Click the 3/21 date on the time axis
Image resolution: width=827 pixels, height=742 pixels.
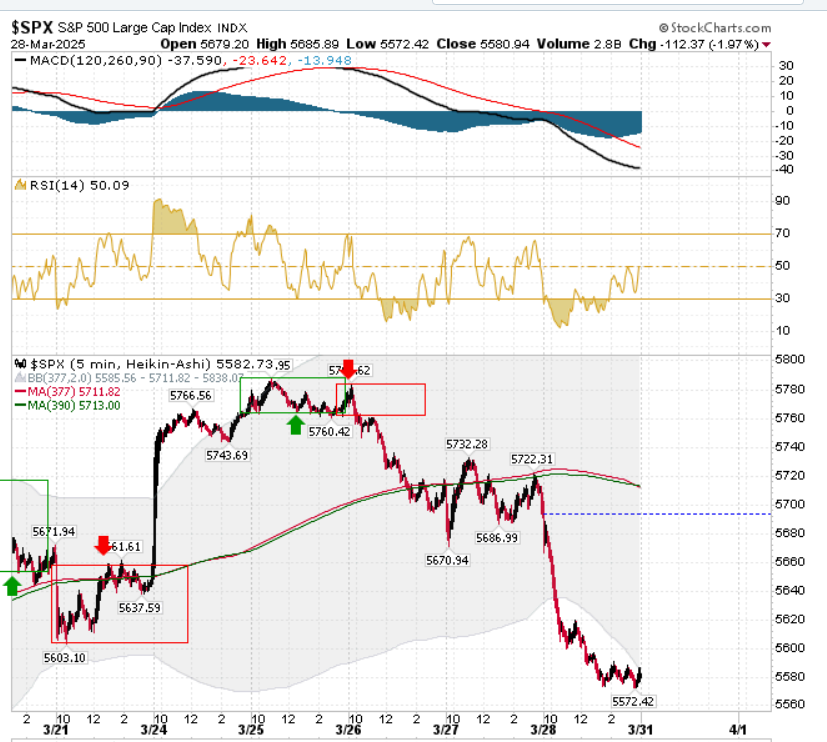(x=55, y=730)
